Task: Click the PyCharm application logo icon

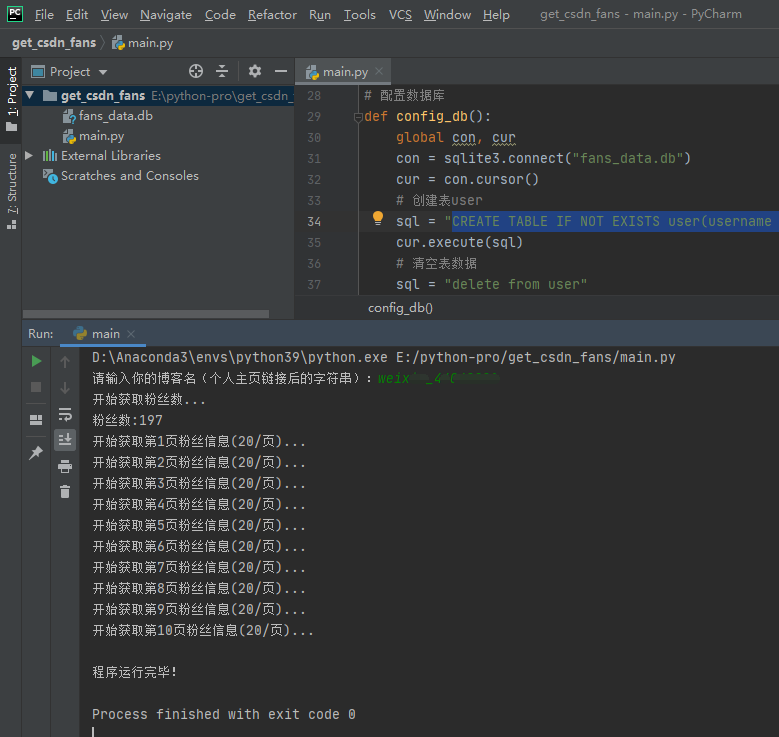Action: click(14, 14)
